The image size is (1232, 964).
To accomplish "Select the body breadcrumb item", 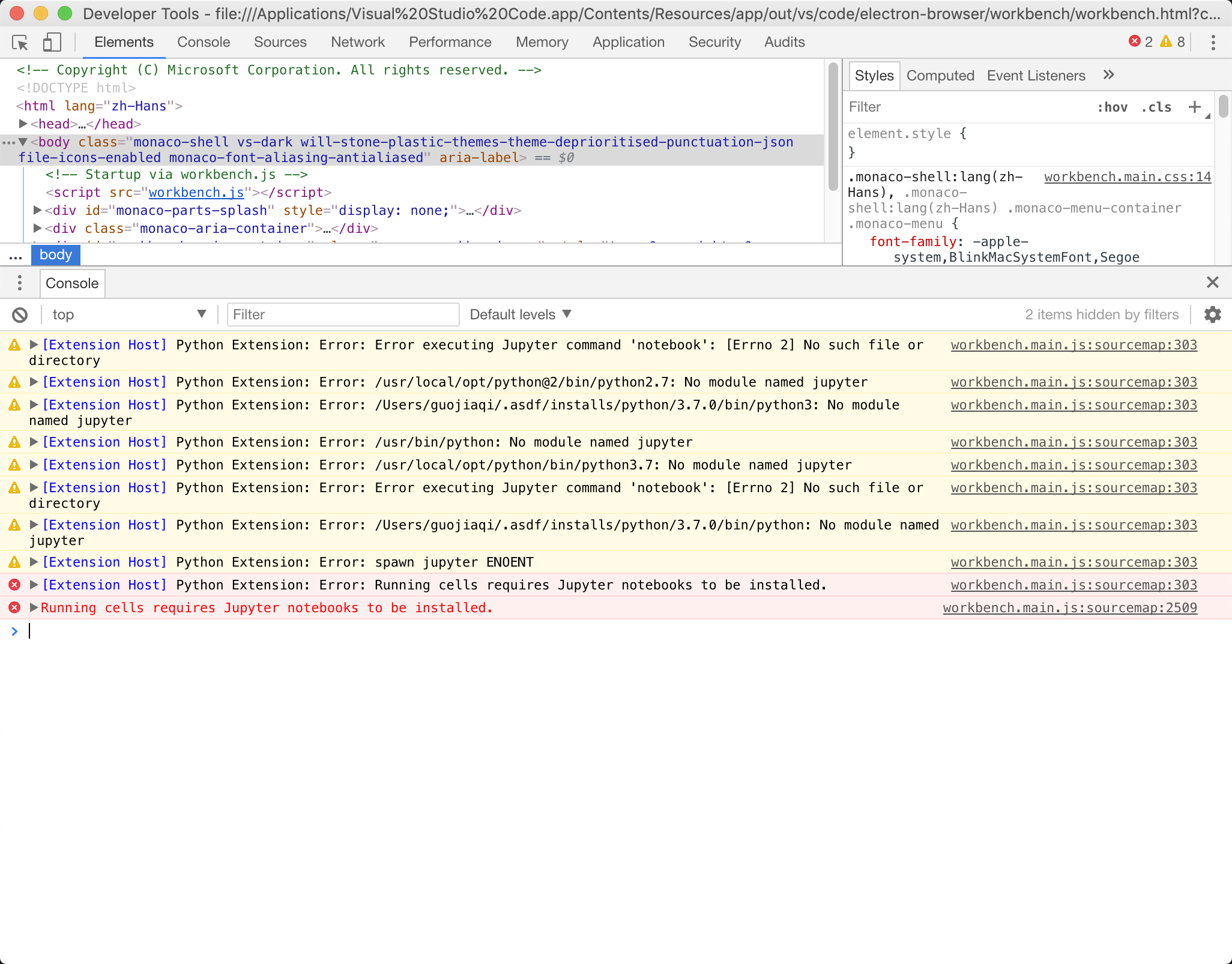I will tap(55, 255).
